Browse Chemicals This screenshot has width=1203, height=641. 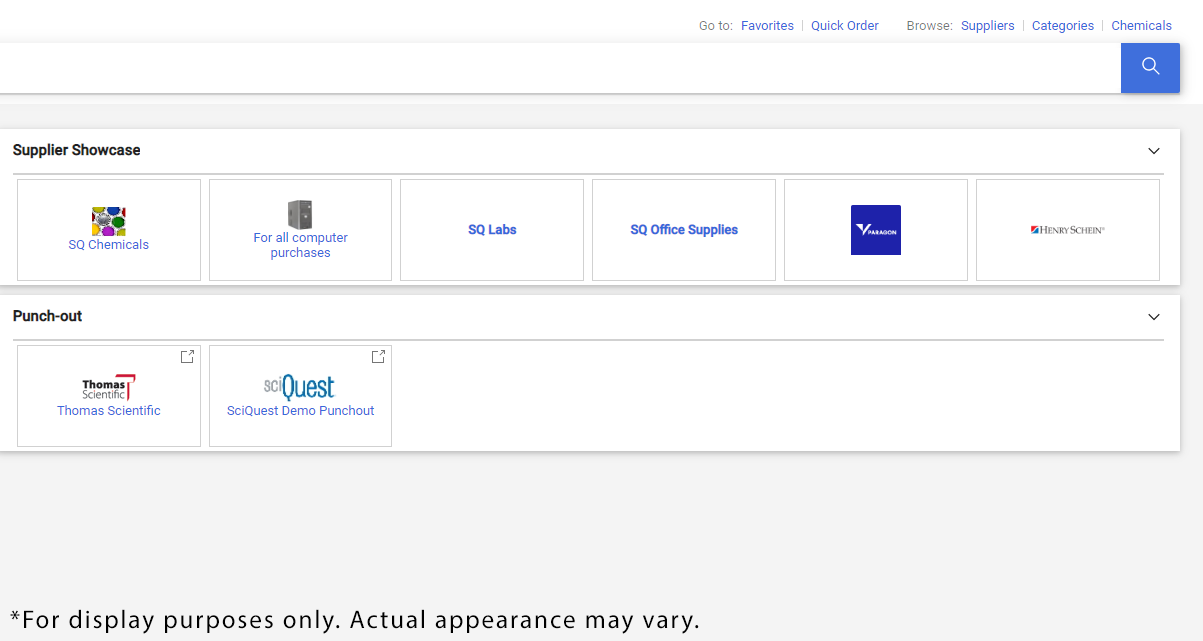pos(1142,26)
